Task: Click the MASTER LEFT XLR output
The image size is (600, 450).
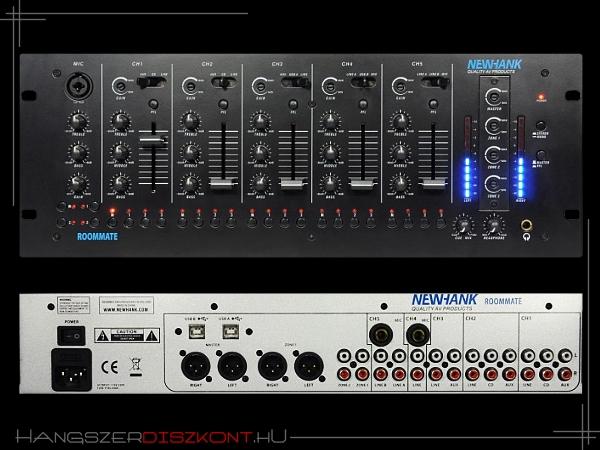Action: click(x=232, y=365)
